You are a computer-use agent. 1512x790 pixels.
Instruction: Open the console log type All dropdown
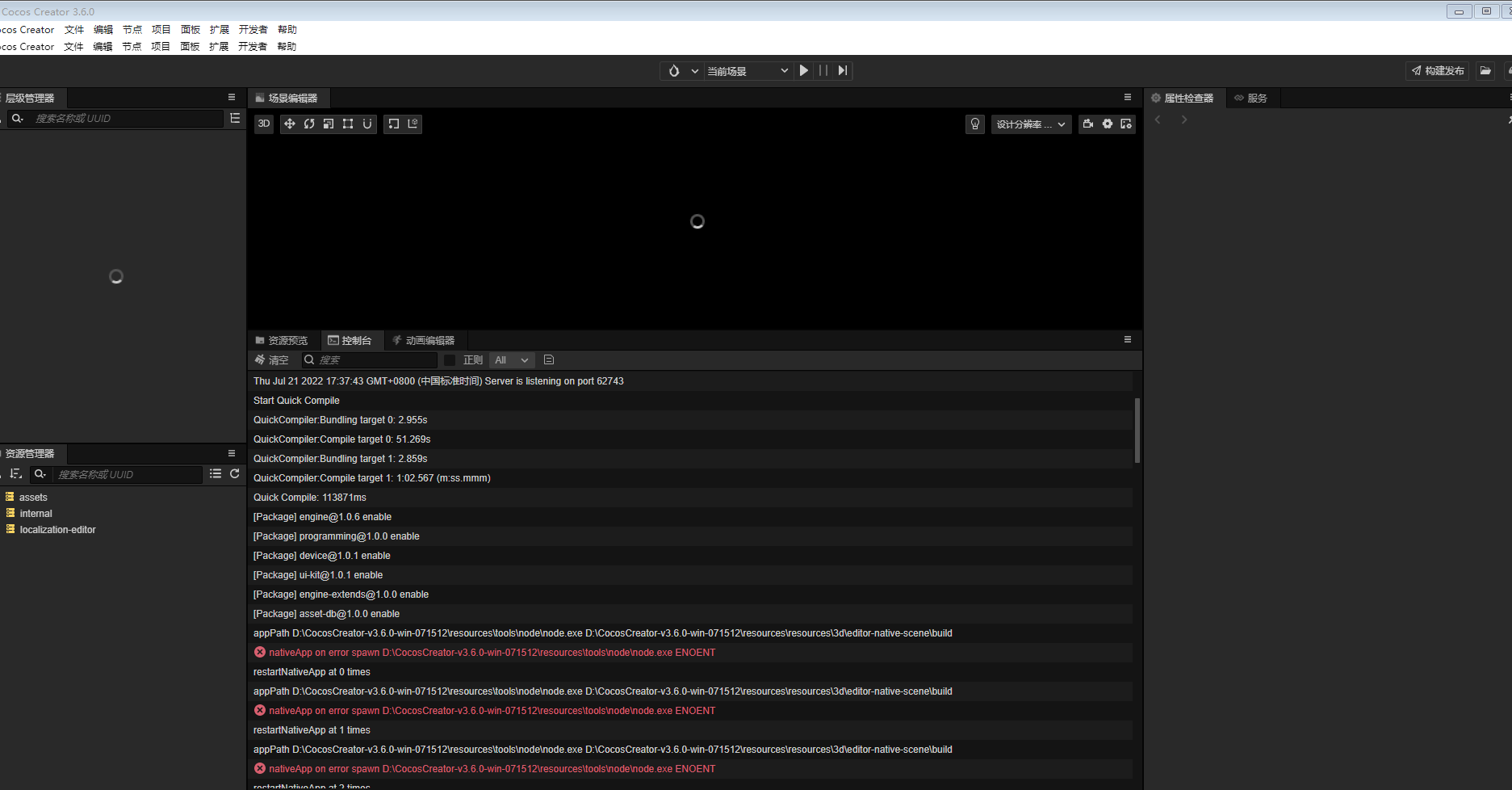pyautogui.click(x=512, y=360)
